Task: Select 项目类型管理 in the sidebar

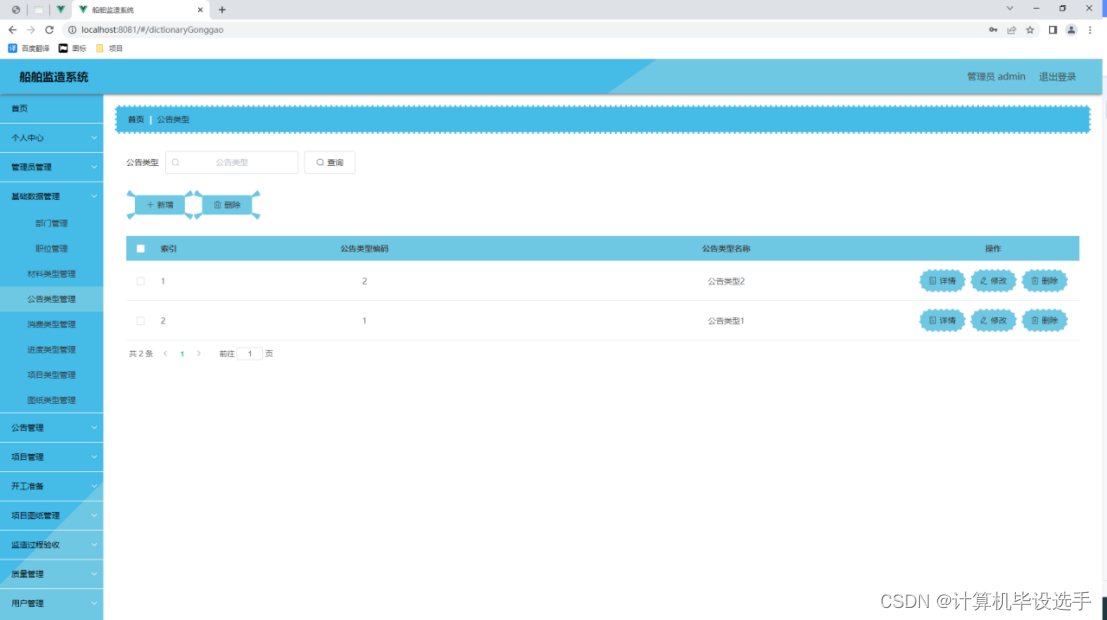Action: tap(52, 375)
